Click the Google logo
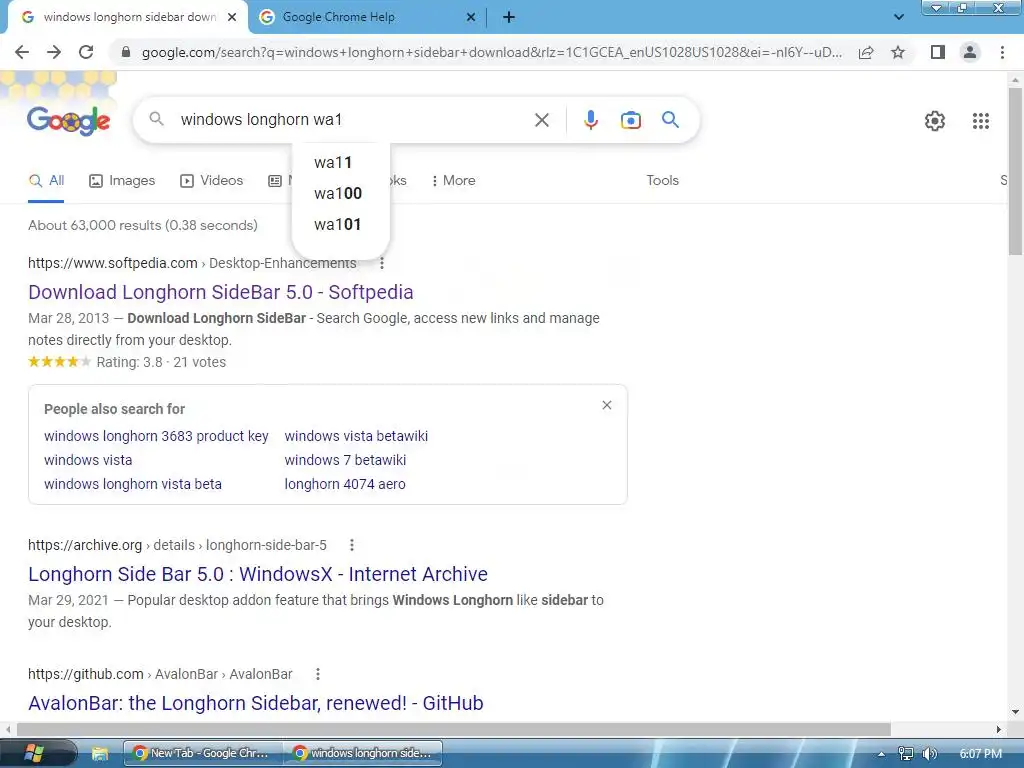 tap(69, 120)
